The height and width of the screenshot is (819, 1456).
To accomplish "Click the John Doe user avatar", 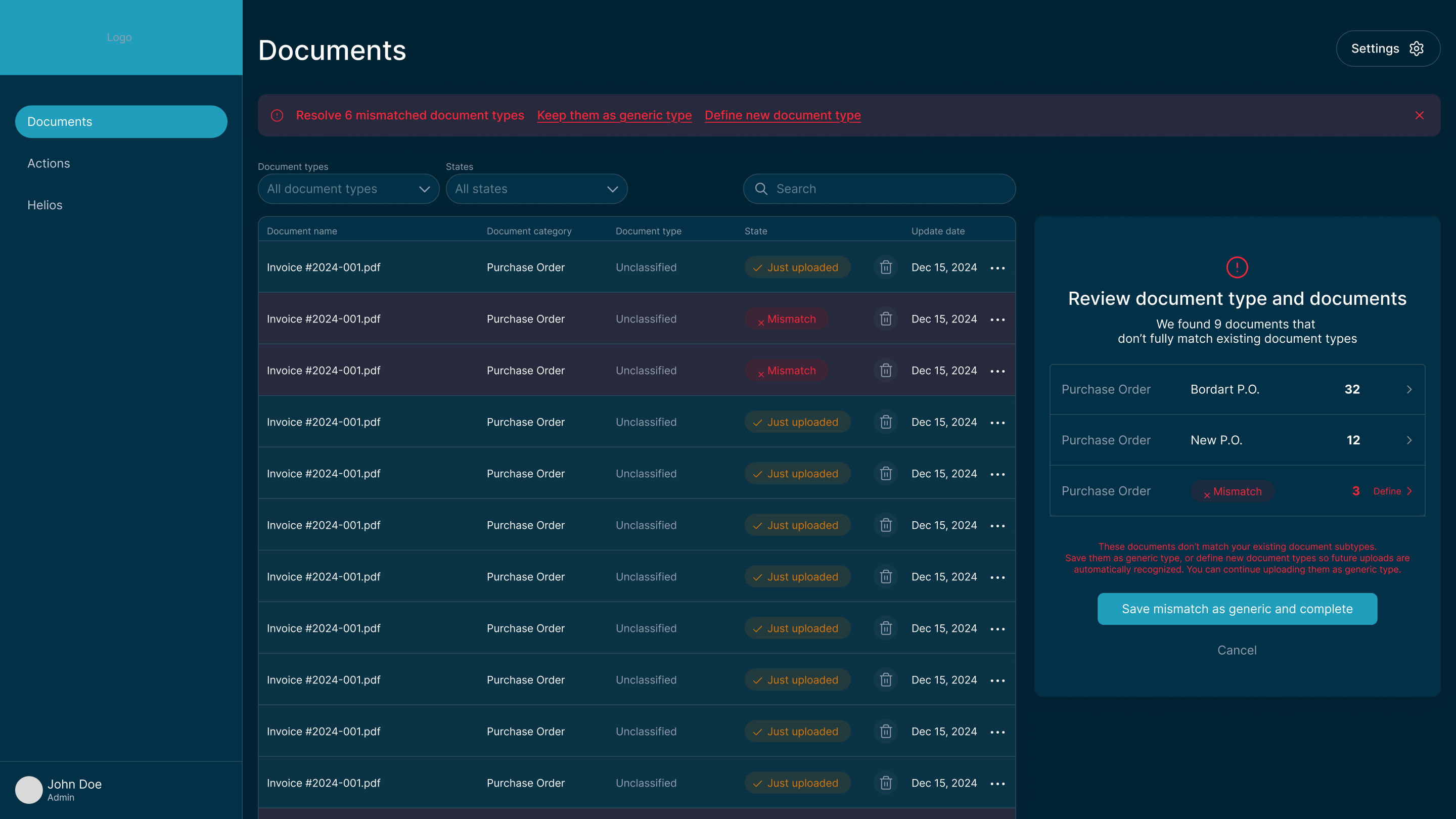I will [29, 790].
